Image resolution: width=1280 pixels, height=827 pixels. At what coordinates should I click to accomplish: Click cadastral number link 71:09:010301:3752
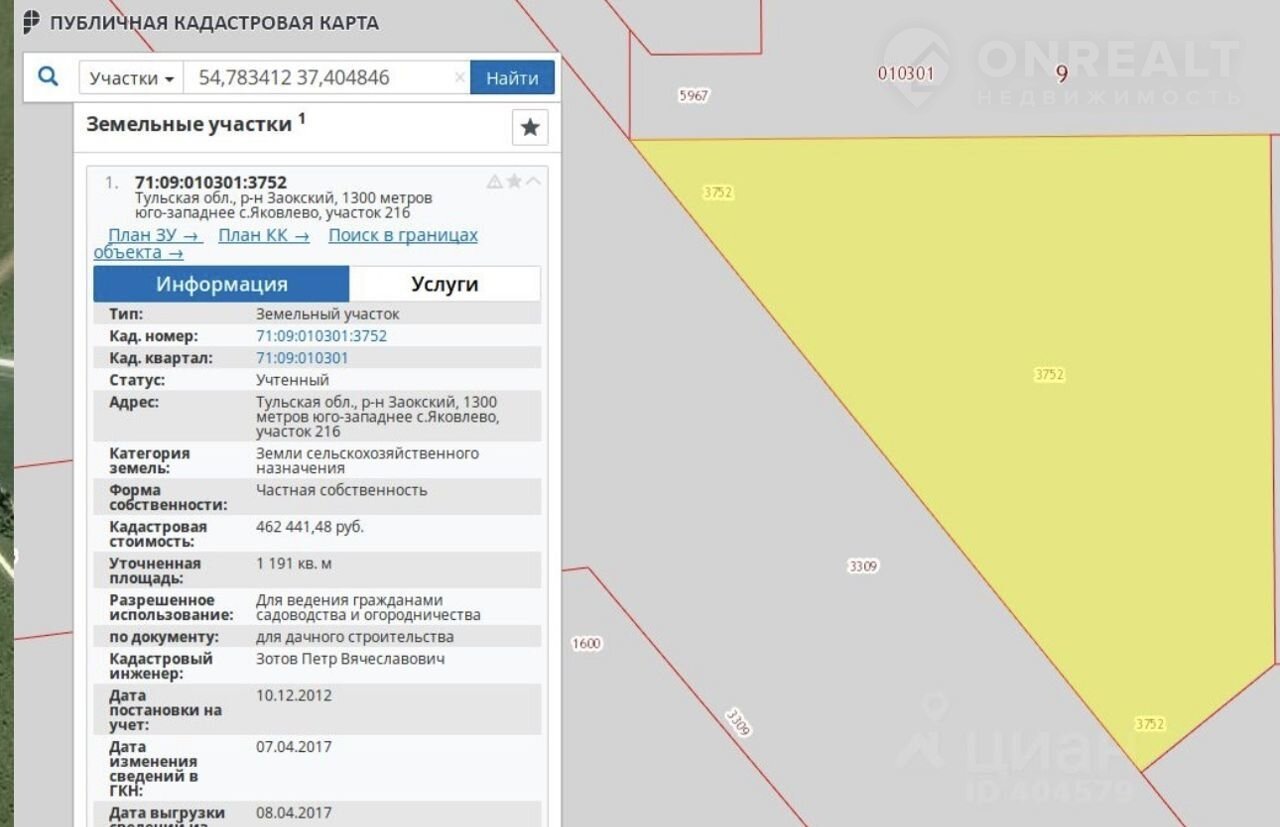321,336
